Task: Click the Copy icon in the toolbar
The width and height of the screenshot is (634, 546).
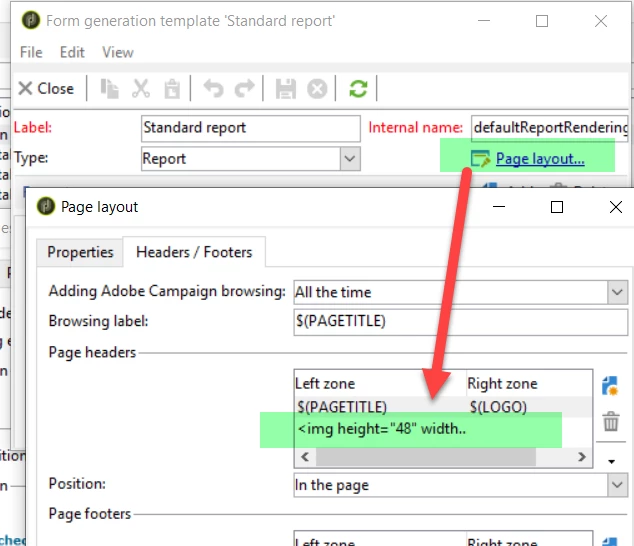Action: (x=109, y=89)
